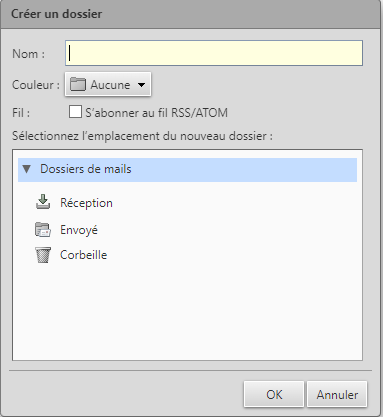Click the Annuler button
383x417 pixels.
337,394
